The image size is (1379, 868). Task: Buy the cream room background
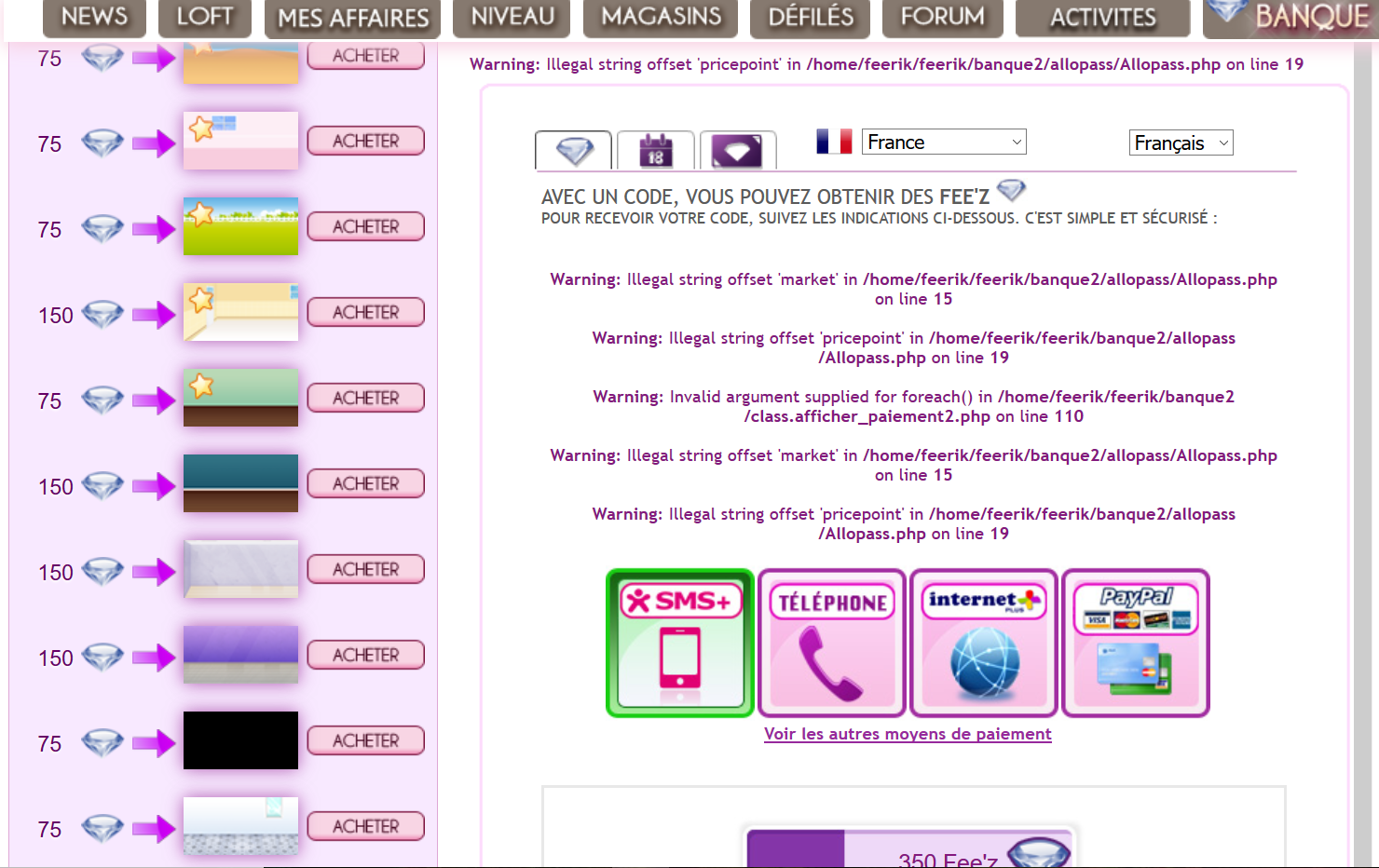[x=366, y=313]
